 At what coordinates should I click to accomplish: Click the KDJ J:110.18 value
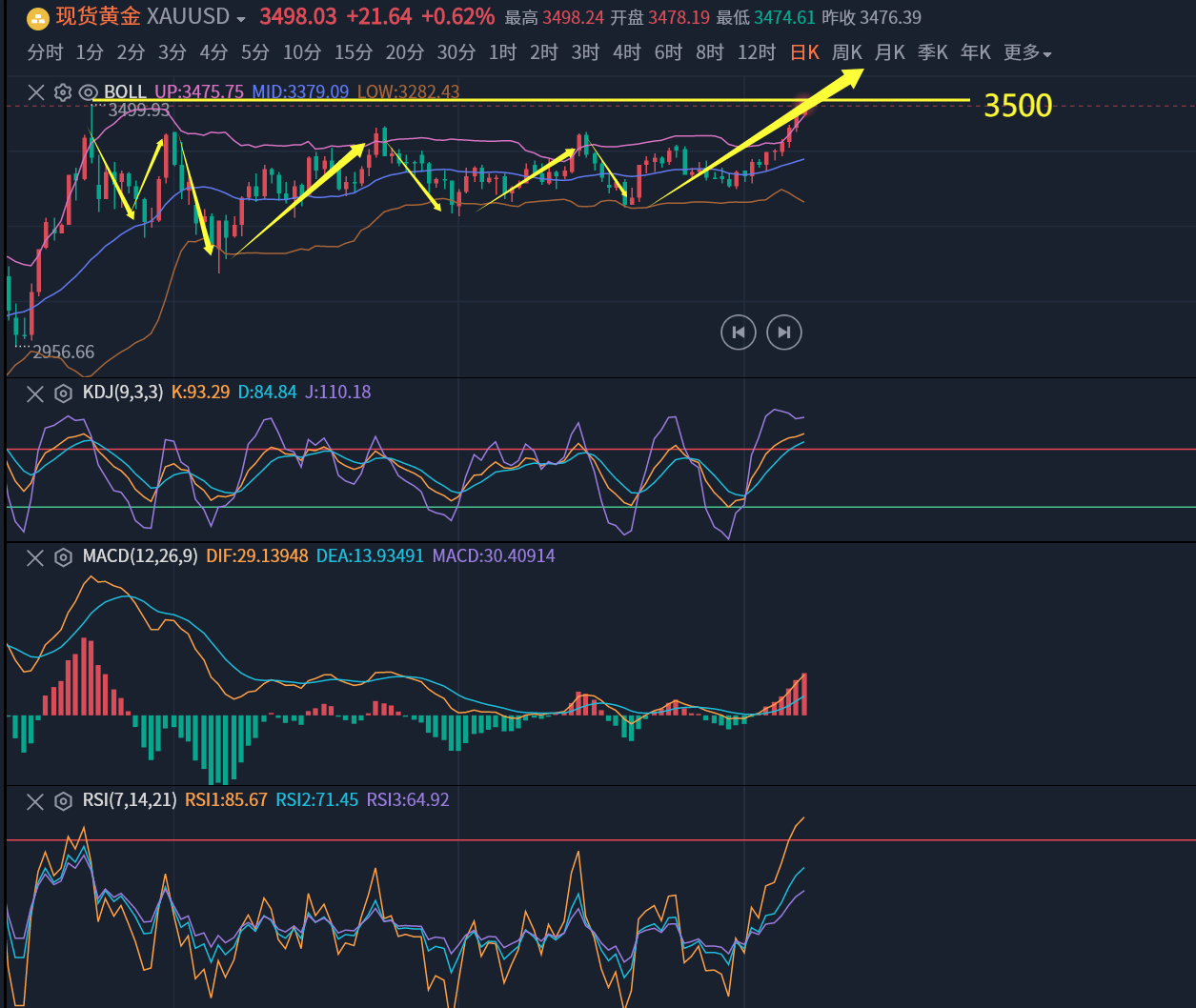(x=338, y=392)
